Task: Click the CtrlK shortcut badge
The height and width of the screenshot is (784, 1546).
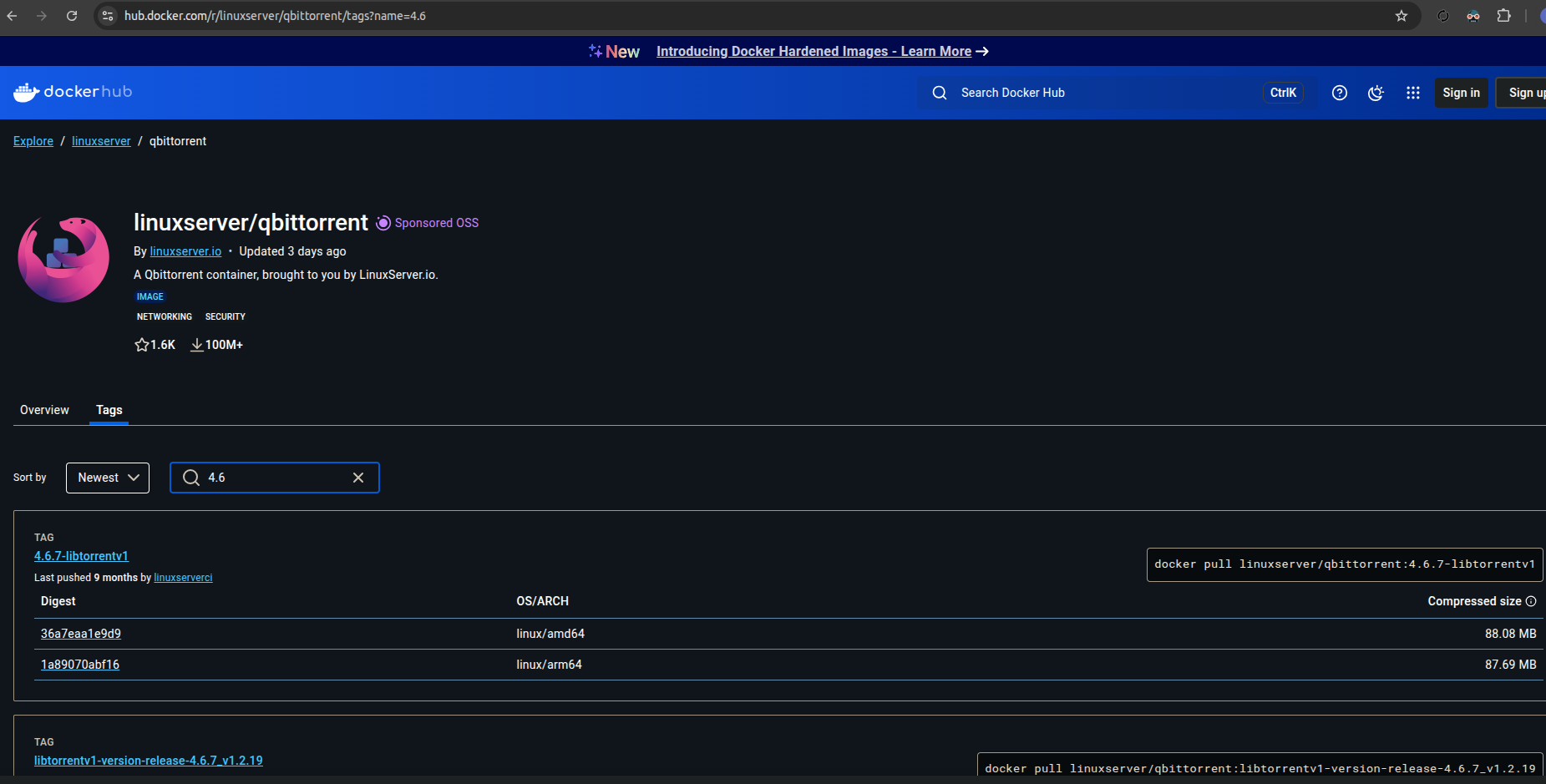Action: (1283, 93)
